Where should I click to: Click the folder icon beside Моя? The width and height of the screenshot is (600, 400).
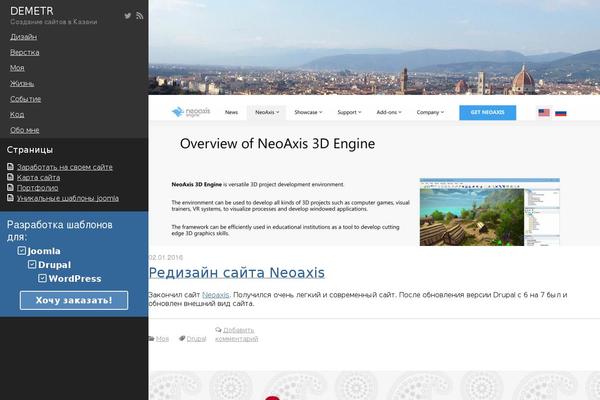point(151,338)
